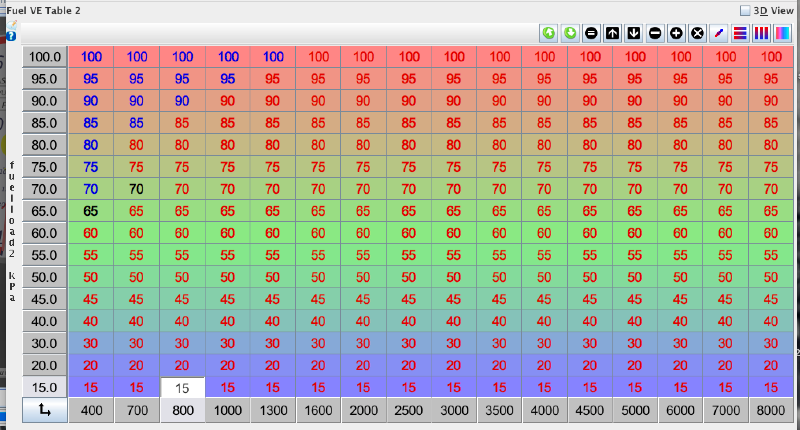Open the blue question mark help icon
The image size is (800, 430).
click(11, 36)
